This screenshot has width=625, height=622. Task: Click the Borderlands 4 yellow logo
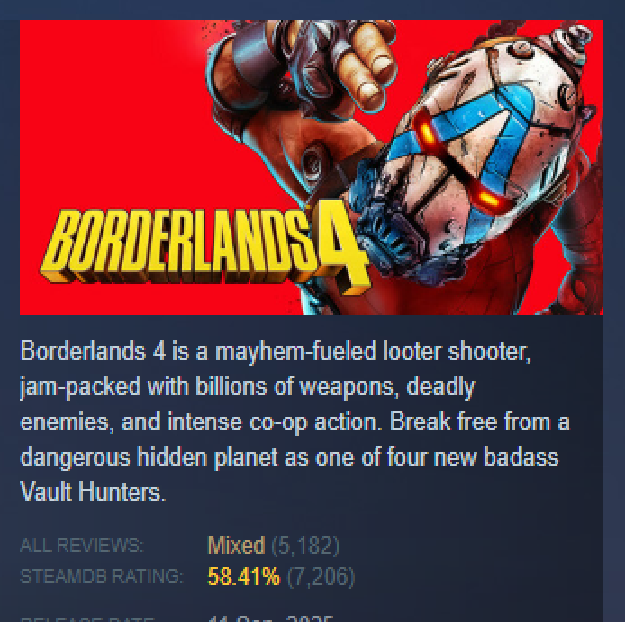click(205, 249)
